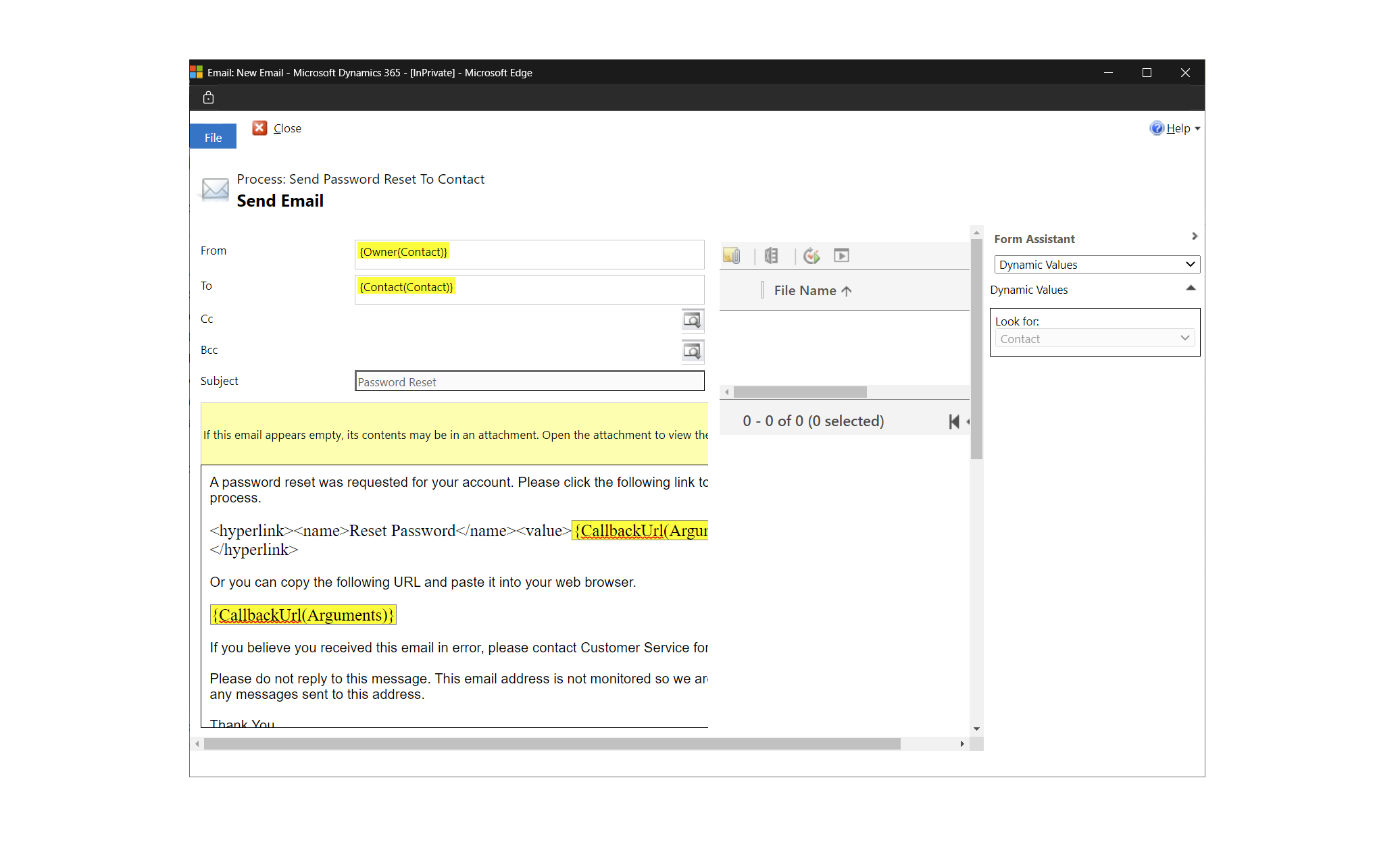Click Help icon in top right corner
Image resolution: width=1400 pixels, height=861 pixels.
[1159, 128]
